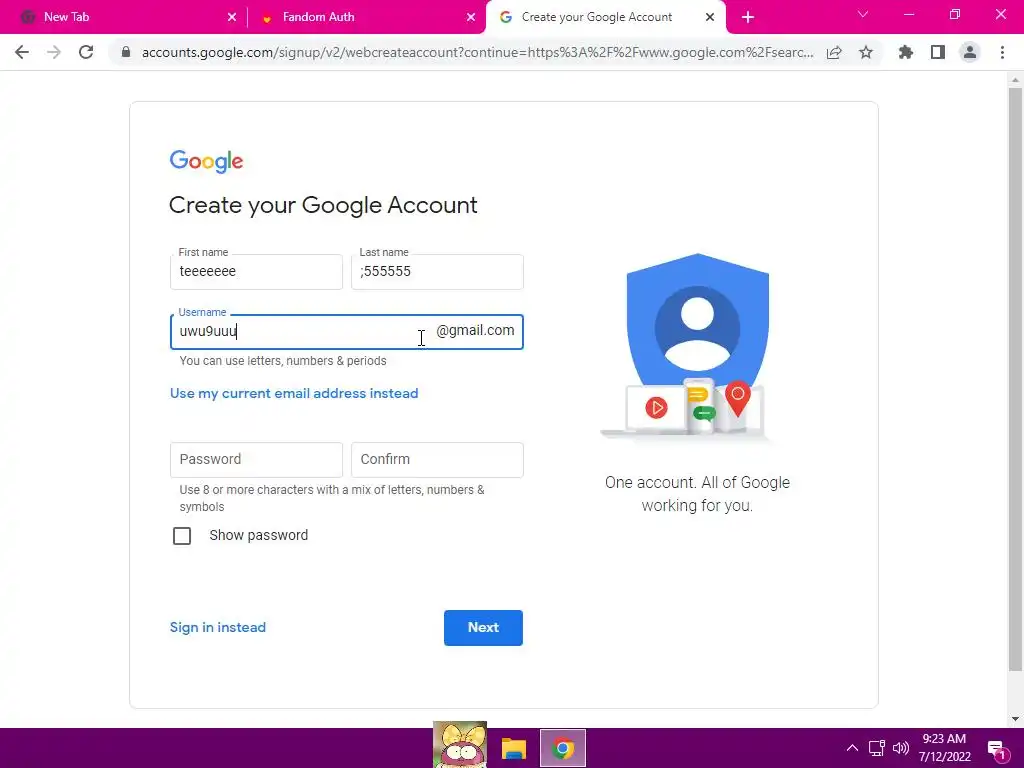Click the scrollbar down arrow
The height and width of the screenshot is (768, 1024).
tap(1015, 719)
